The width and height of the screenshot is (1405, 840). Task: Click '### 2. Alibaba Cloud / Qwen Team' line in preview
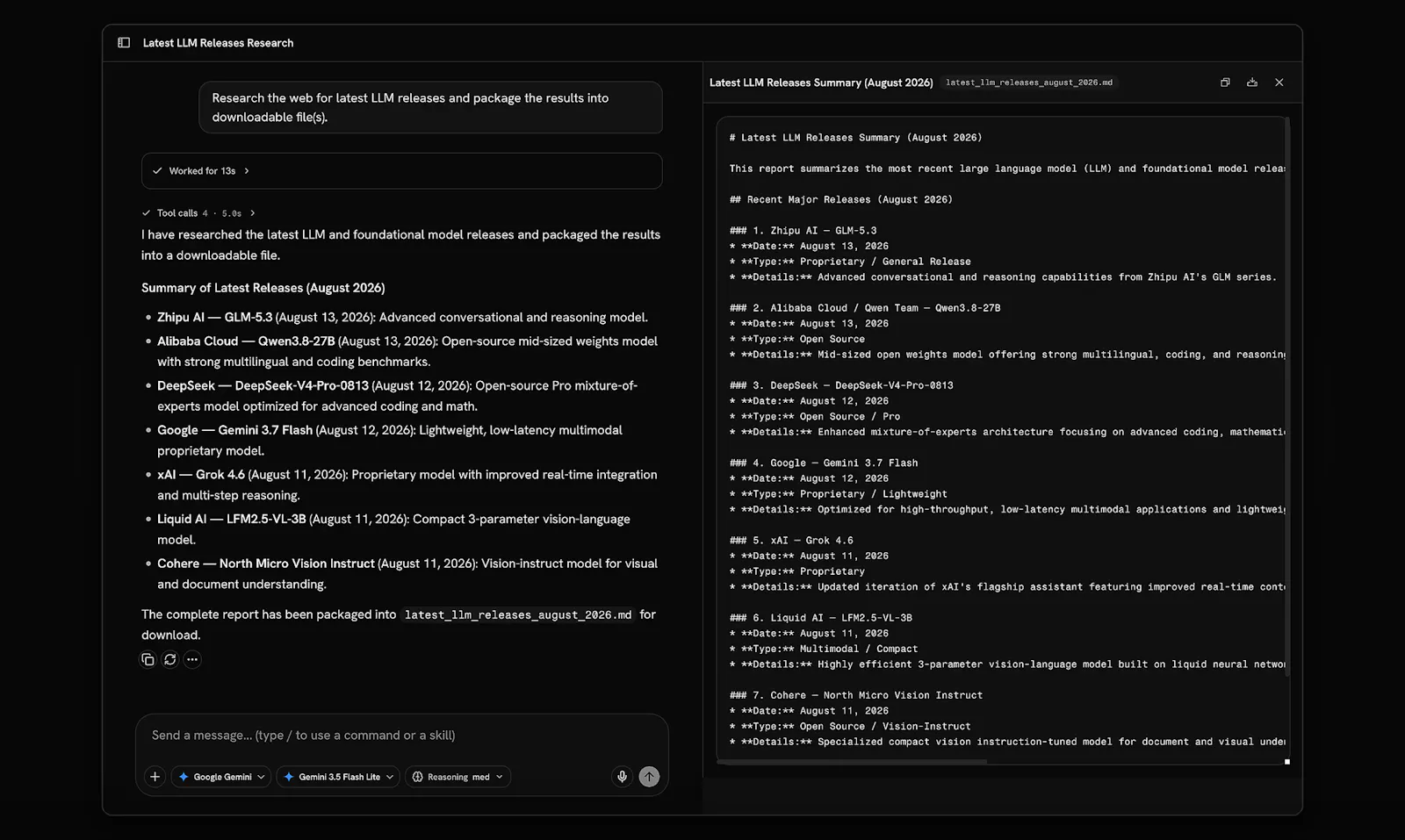(x=865, y=308)
